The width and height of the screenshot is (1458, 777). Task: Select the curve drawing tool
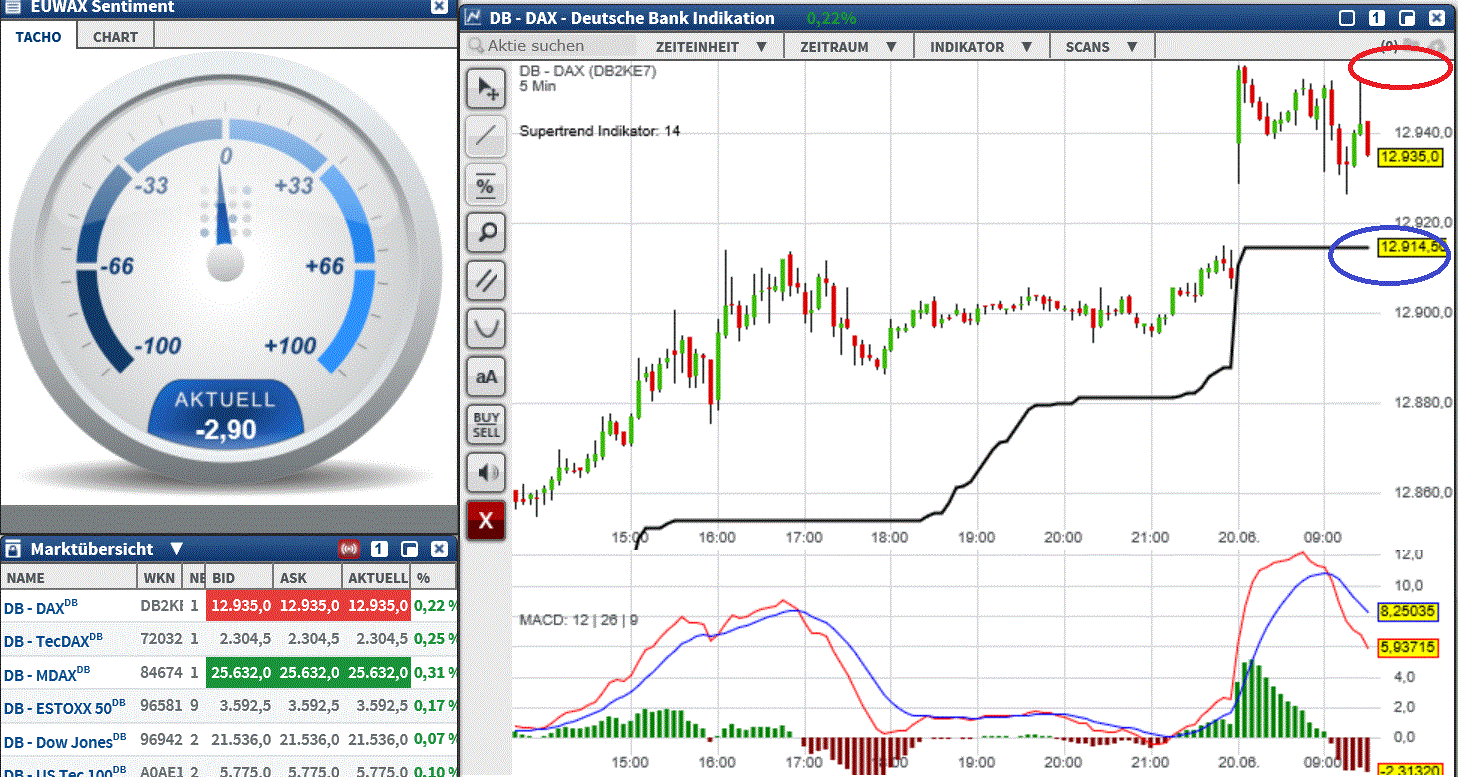coord(485,328)
